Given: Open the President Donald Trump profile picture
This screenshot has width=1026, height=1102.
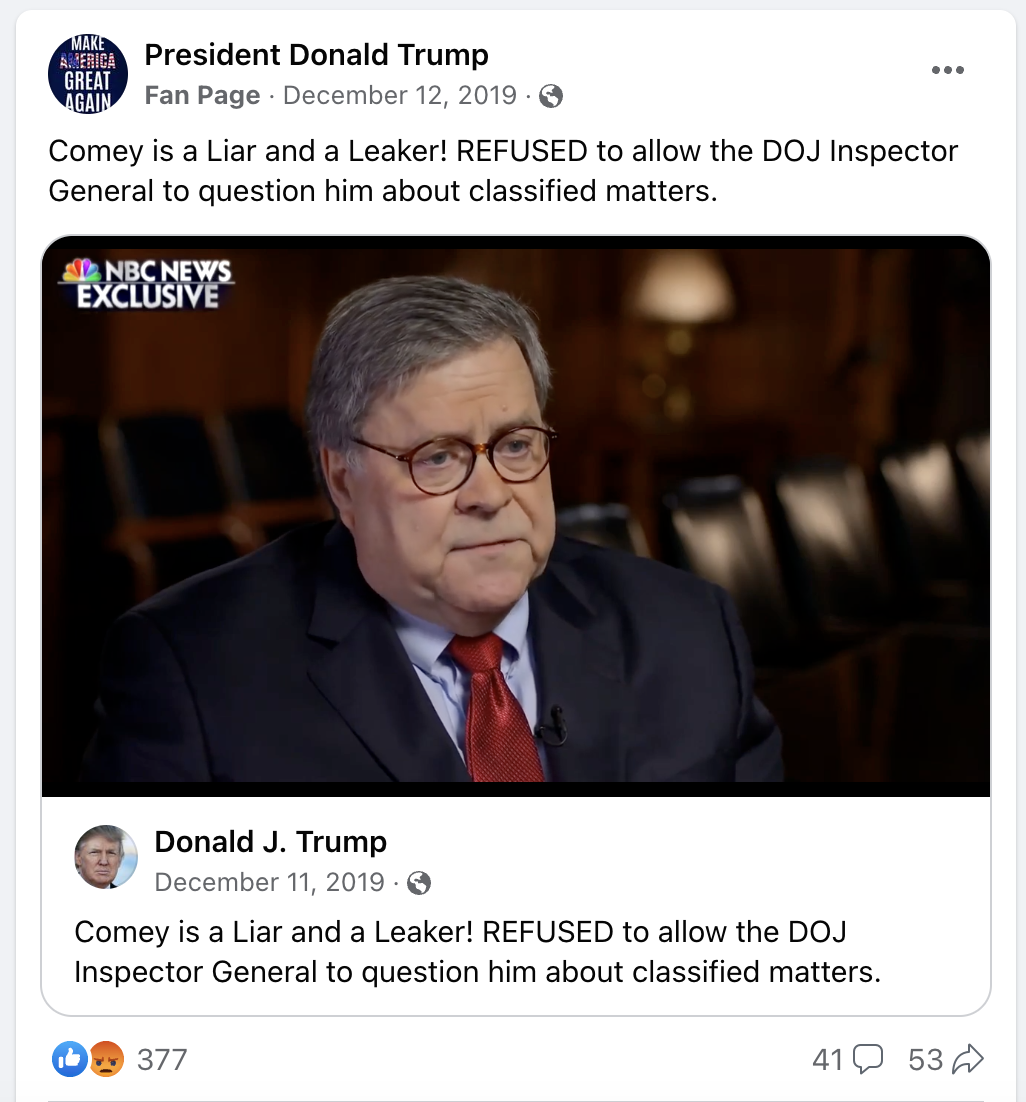Looking at the screenshot, I should (x=88, y=73).
